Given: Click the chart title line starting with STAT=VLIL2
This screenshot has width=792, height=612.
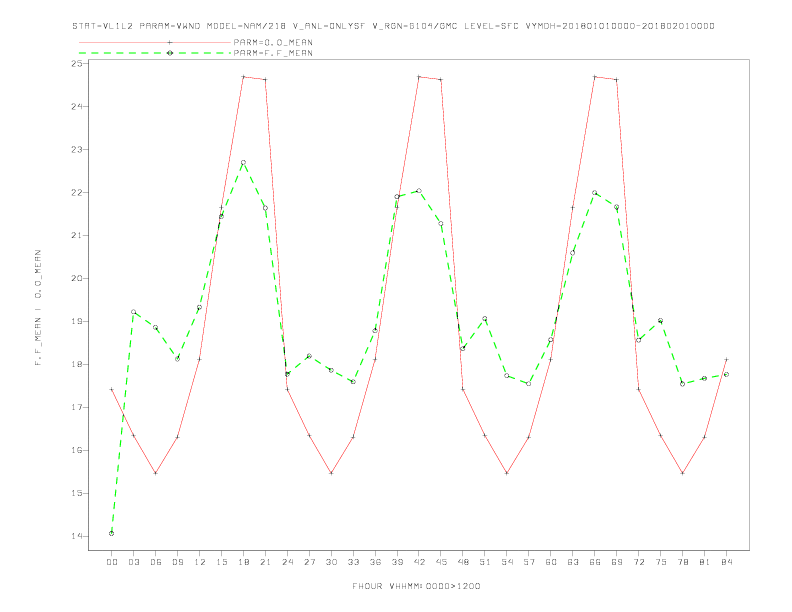Looking at the screenshot, I should tap(393, 26).
